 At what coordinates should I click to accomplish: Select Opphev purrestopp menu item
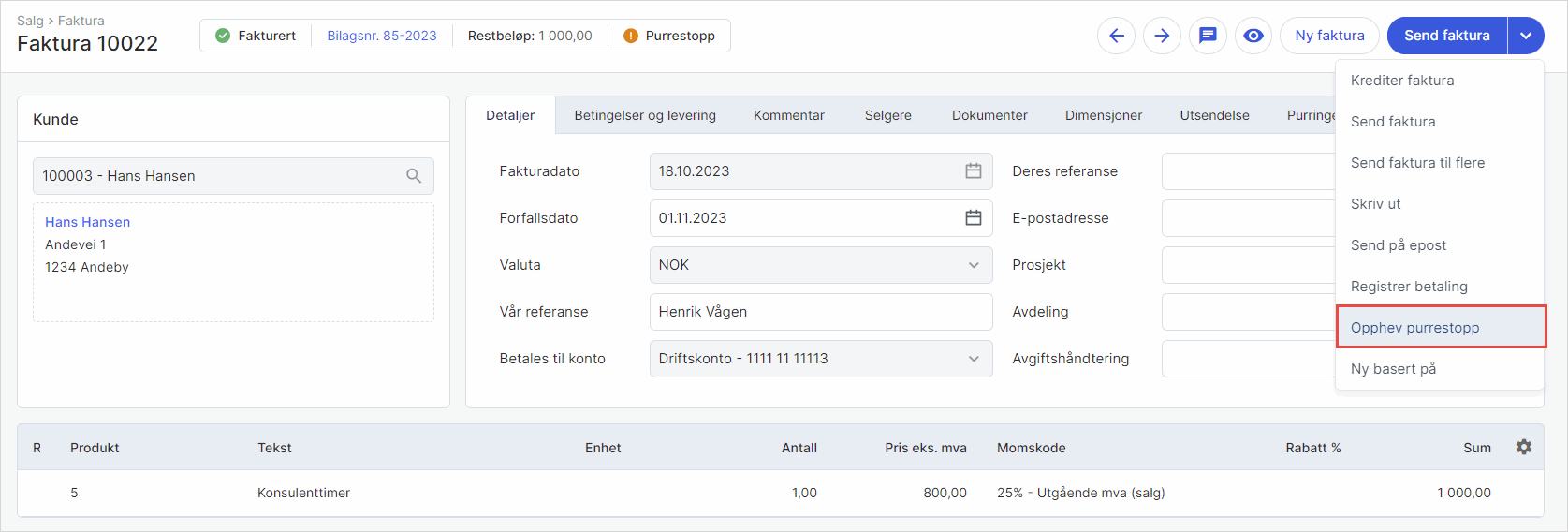tap(1414, 328)
